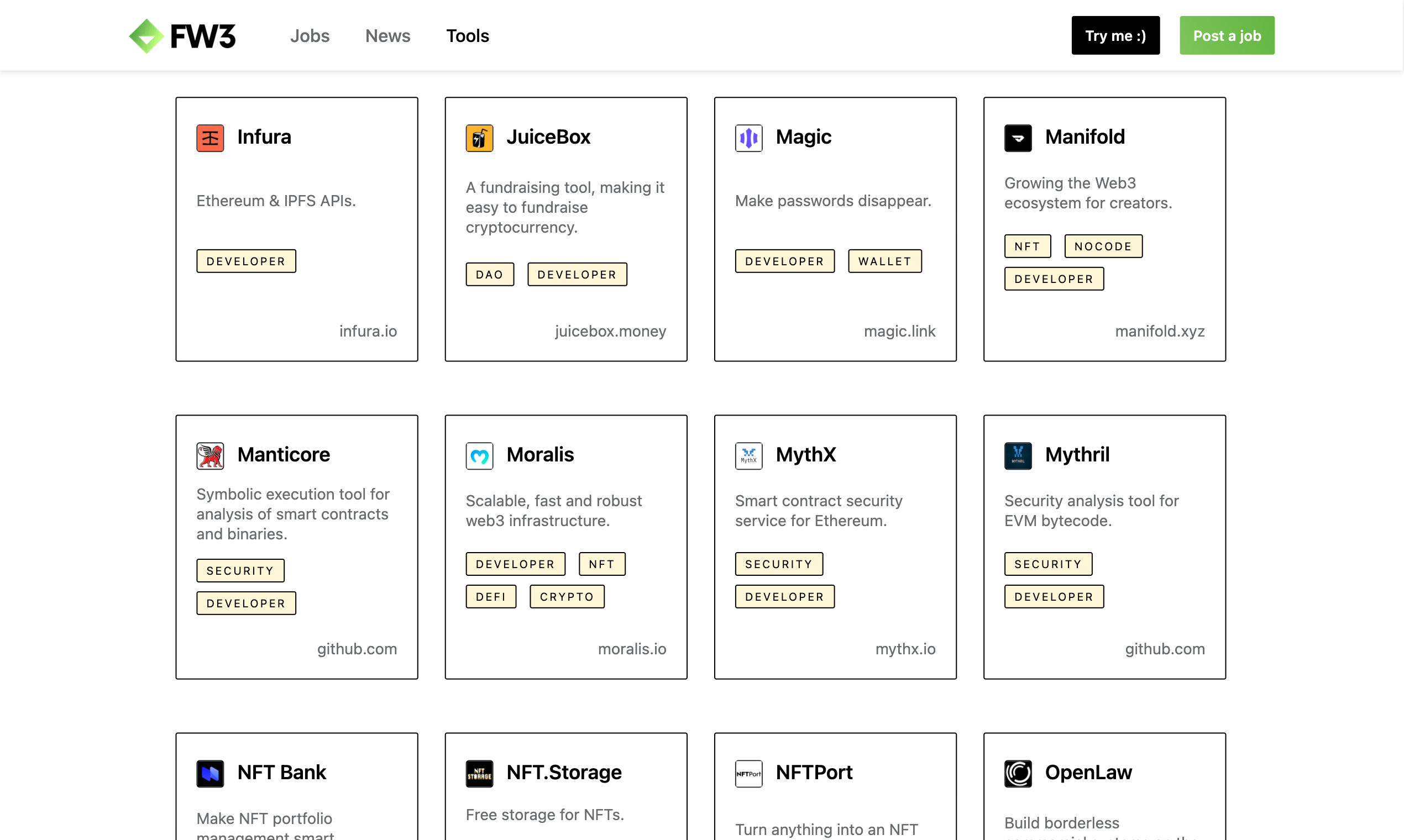Select the SECURITY tag on MythX card
The image size is (1404, 840).
tap(779, 564)
